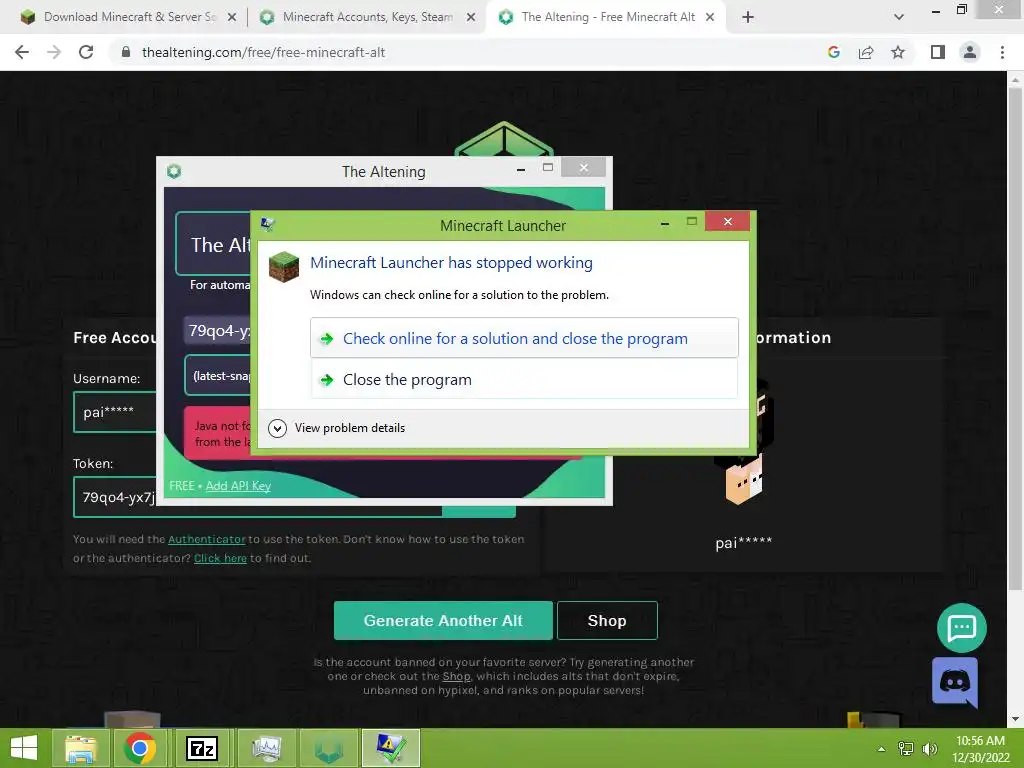Reload the page with refresh icon
The image size is (1024, 768).
click(x=86, y=52)
